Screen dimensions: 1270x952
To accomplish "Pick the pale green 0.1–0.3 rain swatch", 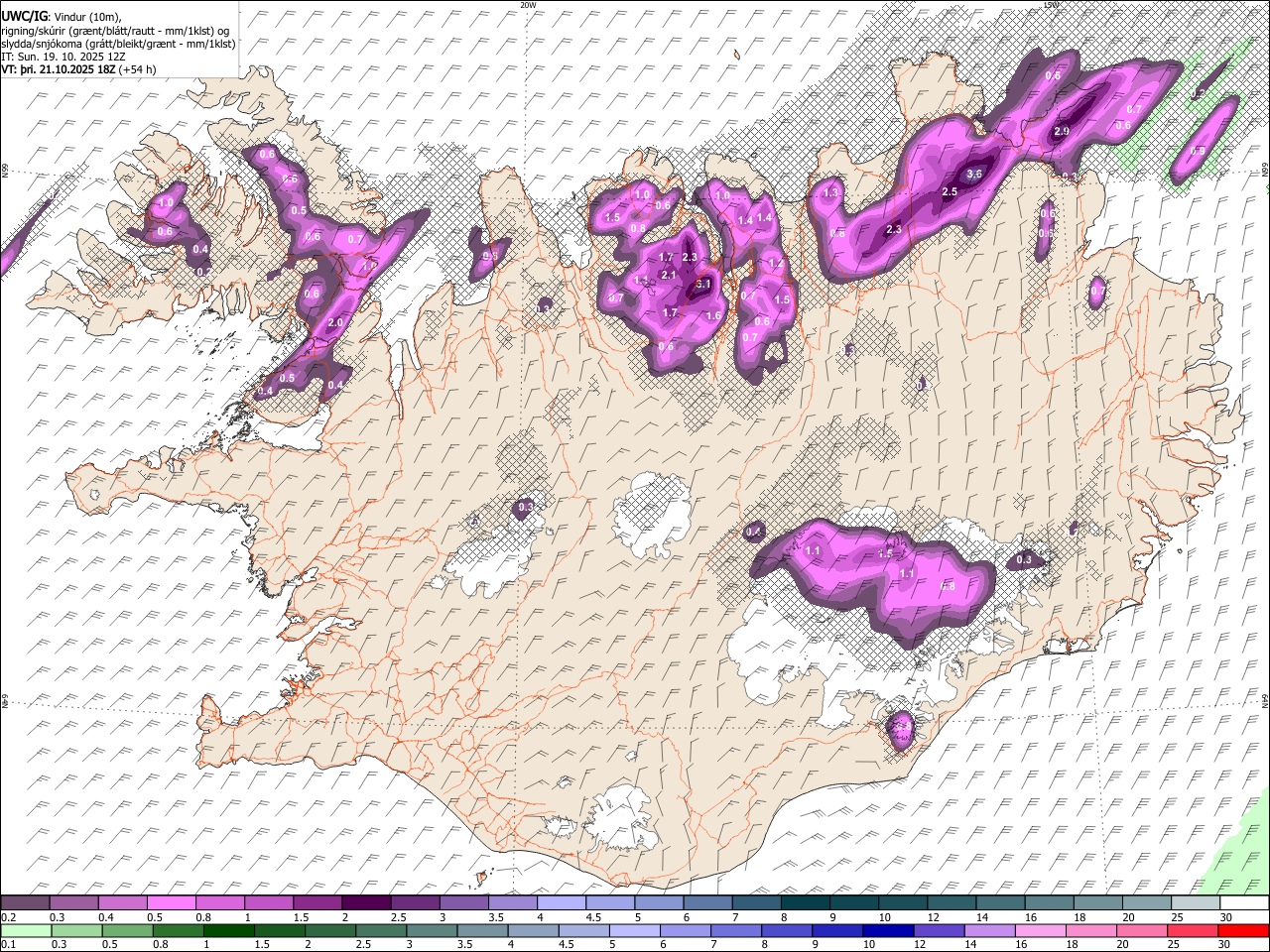I will (x=26, y=930).
